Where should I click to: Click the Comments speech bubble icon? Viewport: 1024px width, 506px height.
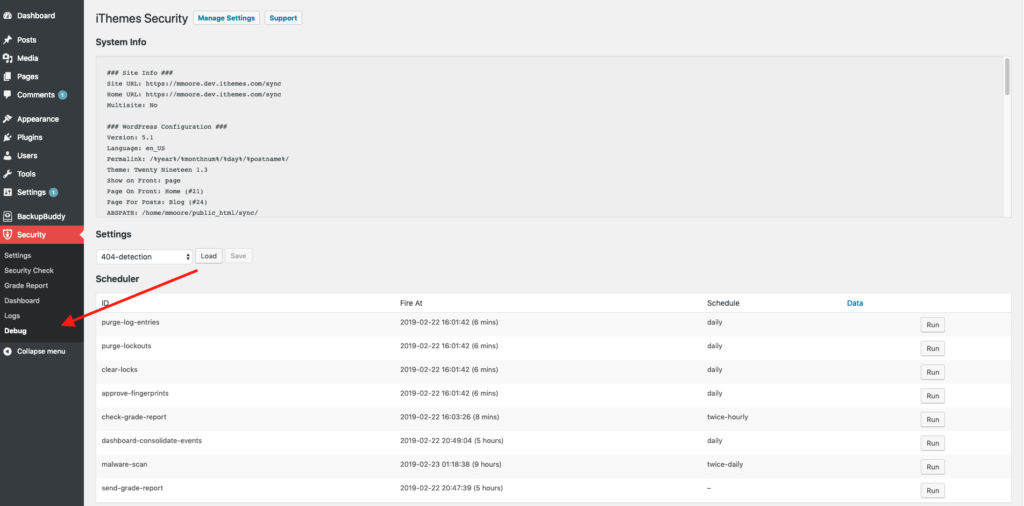coord(8,95)
